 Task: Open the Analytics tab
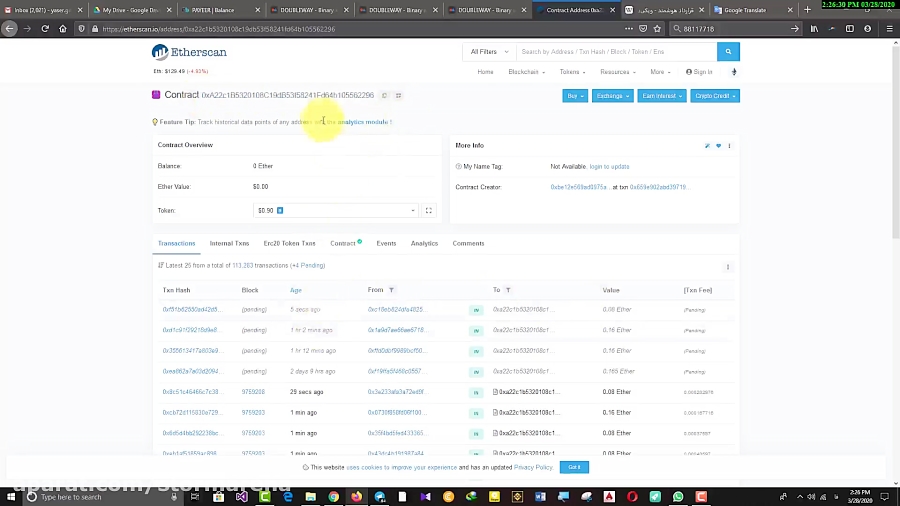pyautogui.click(x=424, y=243)
